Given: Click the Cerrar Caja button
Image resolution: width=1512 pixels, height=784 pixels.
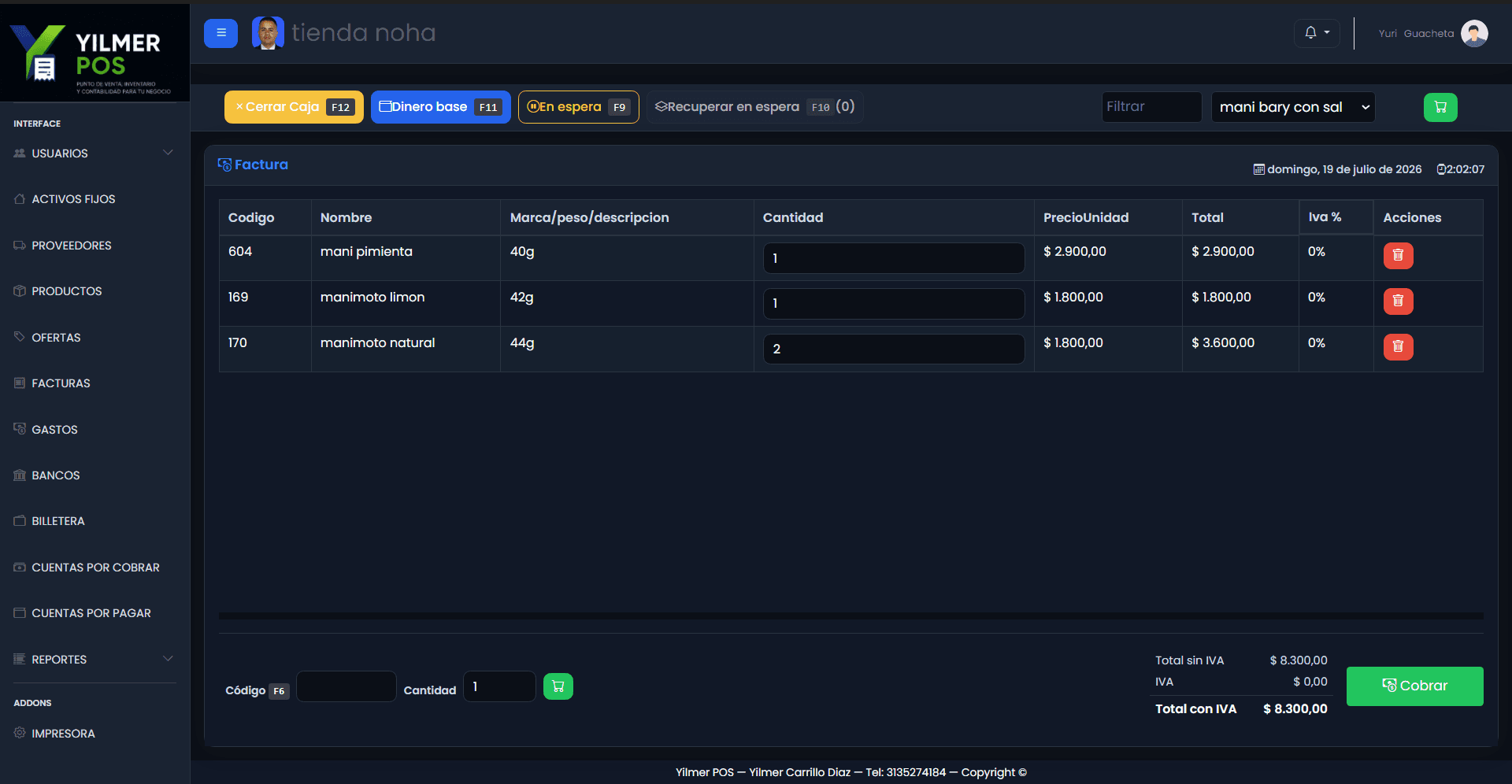Looking at the screenshot, I should pos(294,107).
